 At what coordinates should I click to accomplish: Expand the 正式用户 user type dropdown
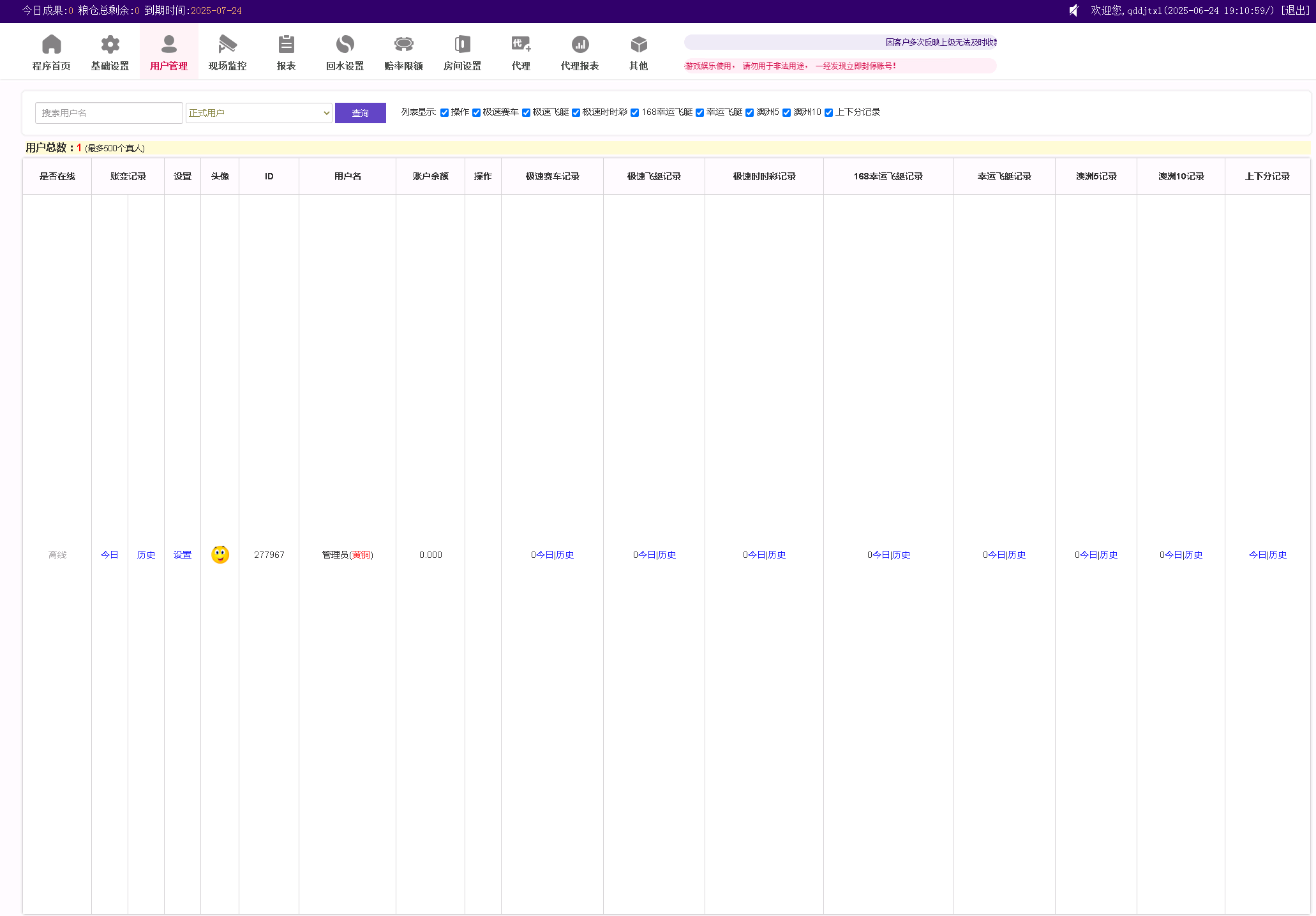tap(258, 113)
